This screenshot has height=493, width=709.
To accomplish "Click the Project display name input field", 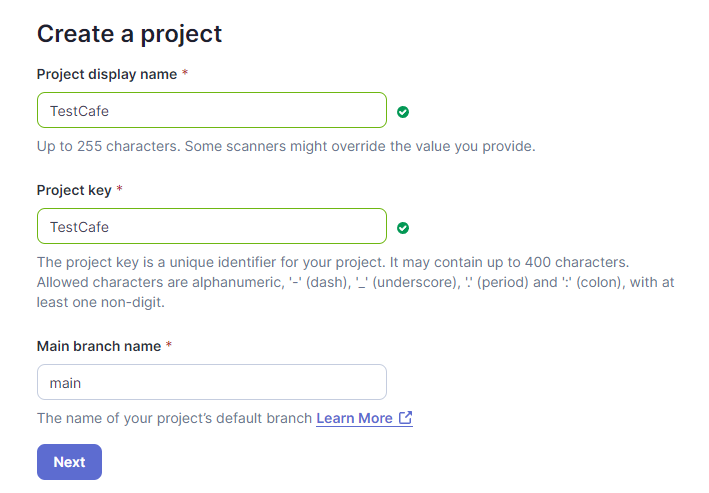I will (211, 110).
